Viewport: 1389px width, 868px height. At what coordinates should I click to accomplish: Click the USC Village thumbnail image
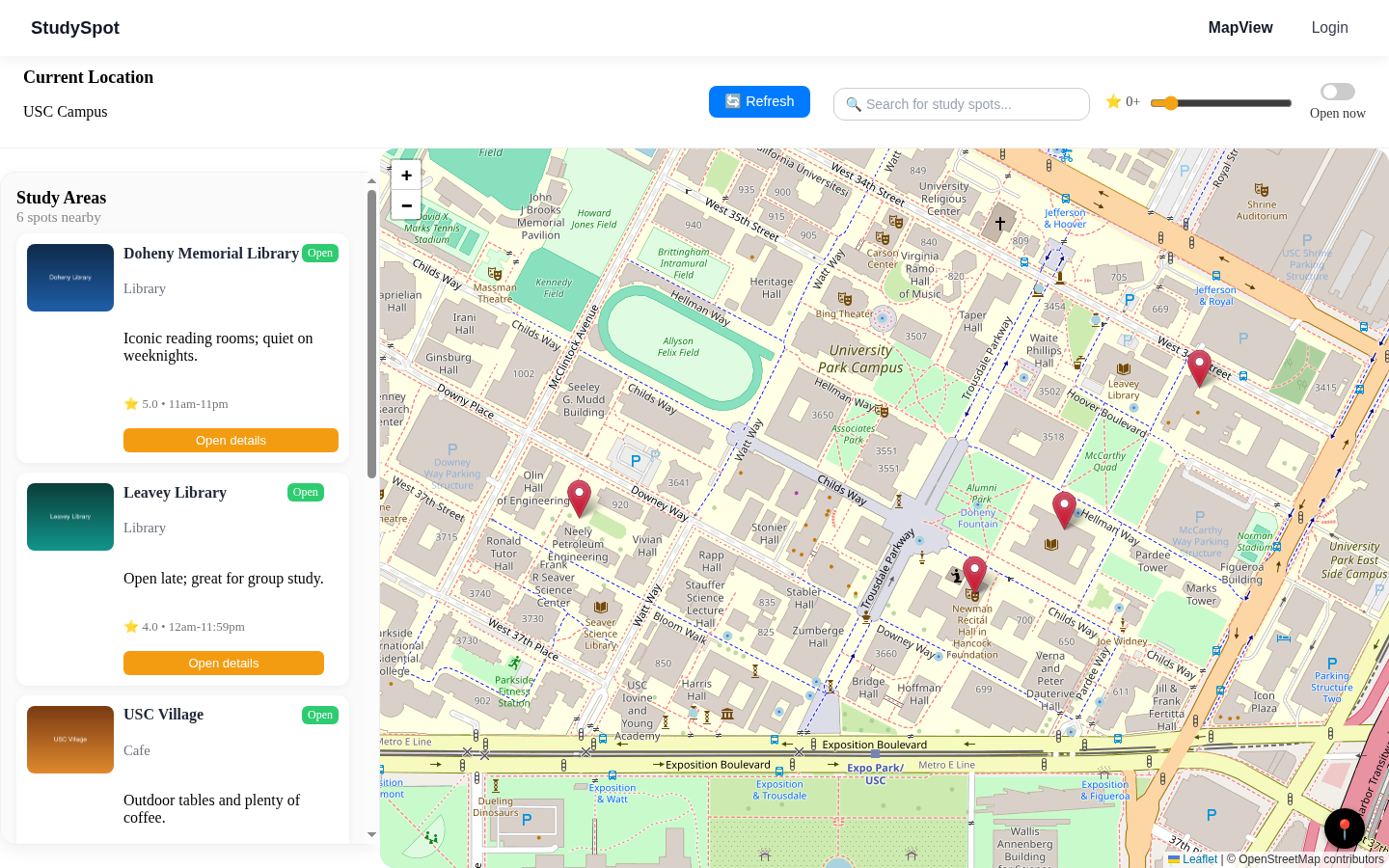70,740
